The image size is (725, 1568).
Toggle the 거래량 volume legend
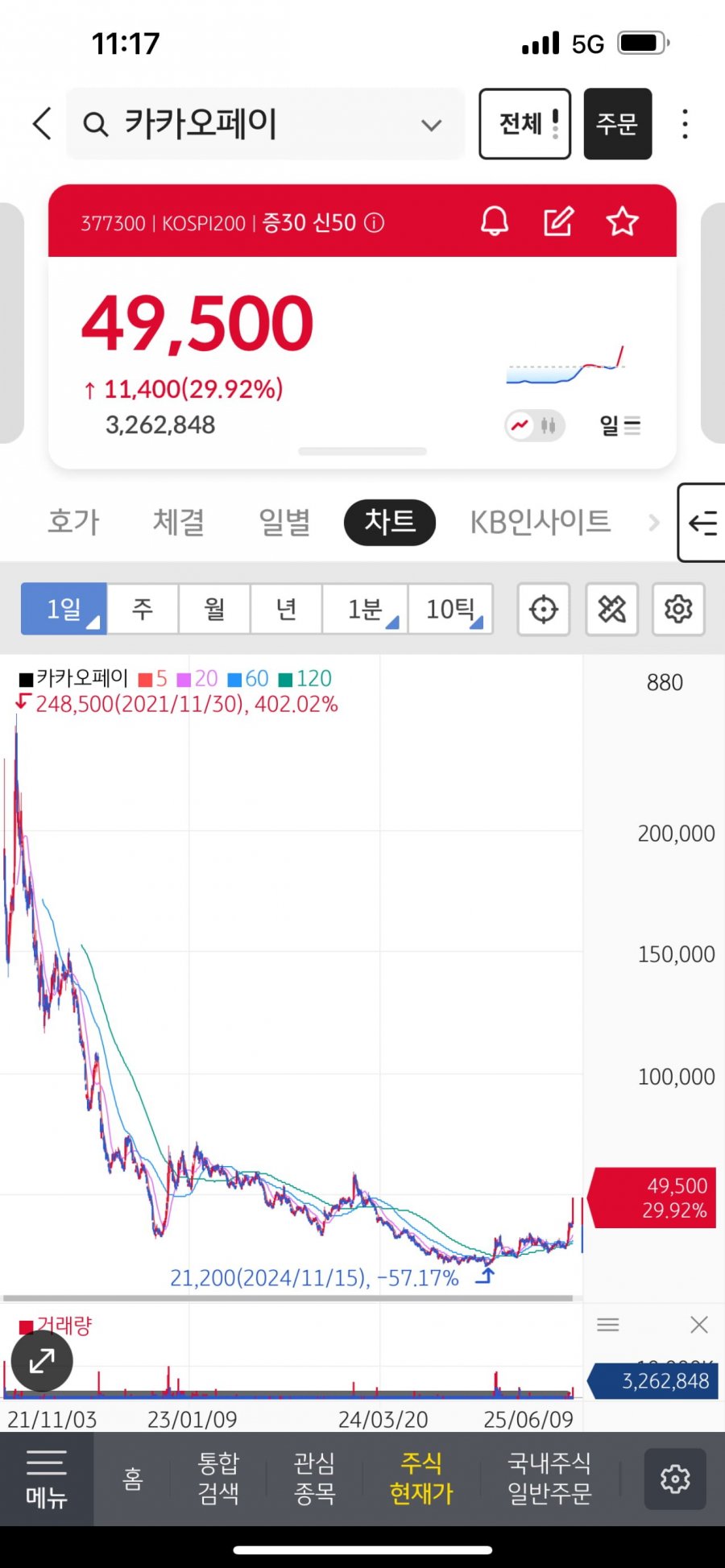[x=56, y=1325]
